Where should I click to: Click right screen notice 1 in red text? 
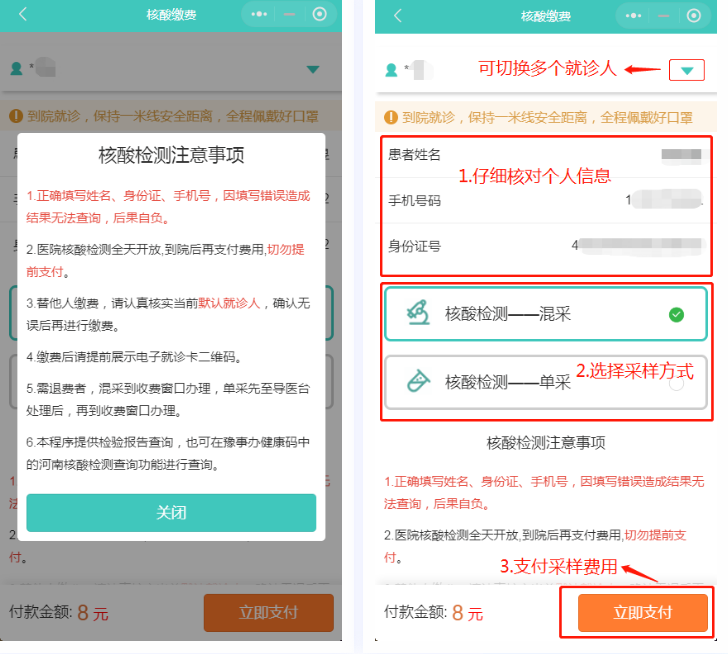pyautogui.click(x=544, y=492)
